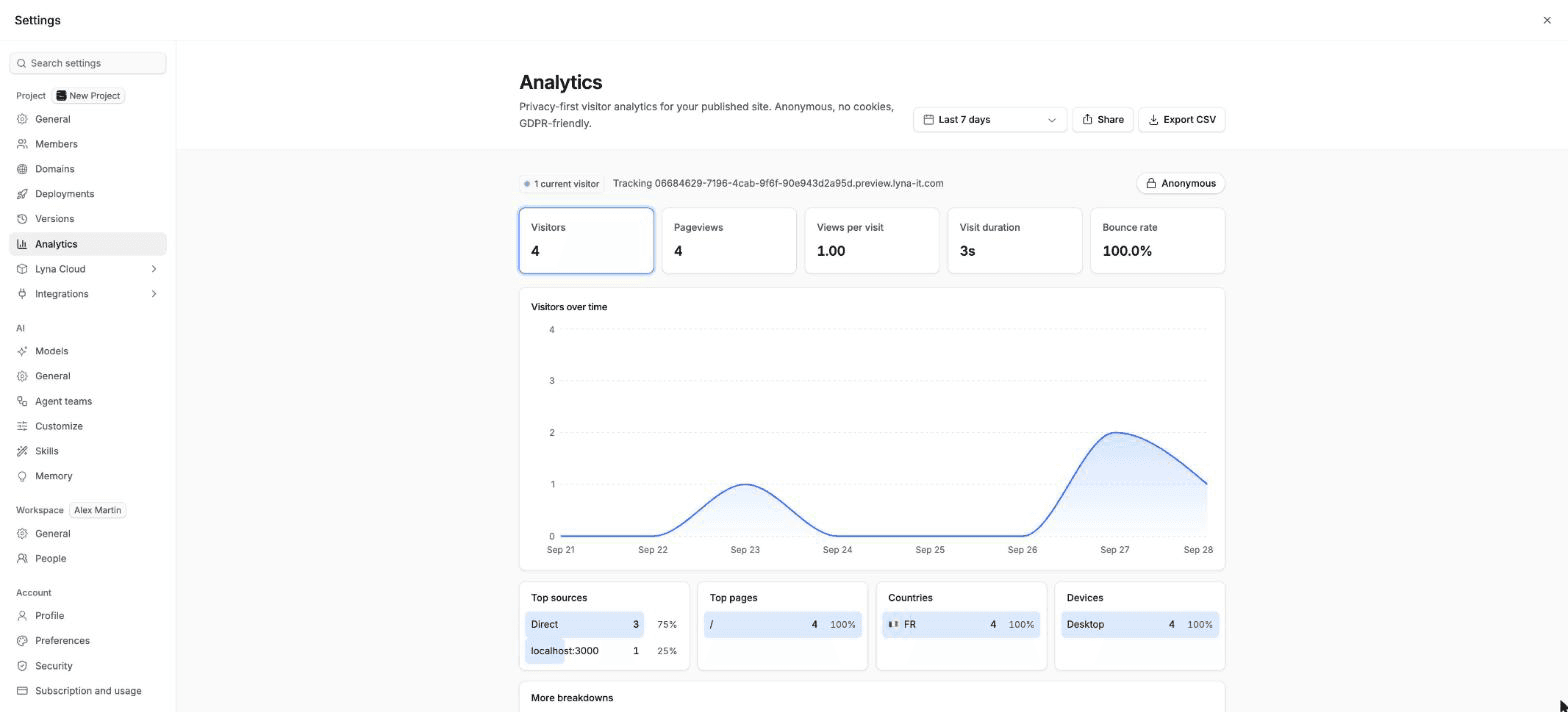This screenshot has height=712, width=1568.
Task: Click the Integrations plug icon
Action: 22,294
